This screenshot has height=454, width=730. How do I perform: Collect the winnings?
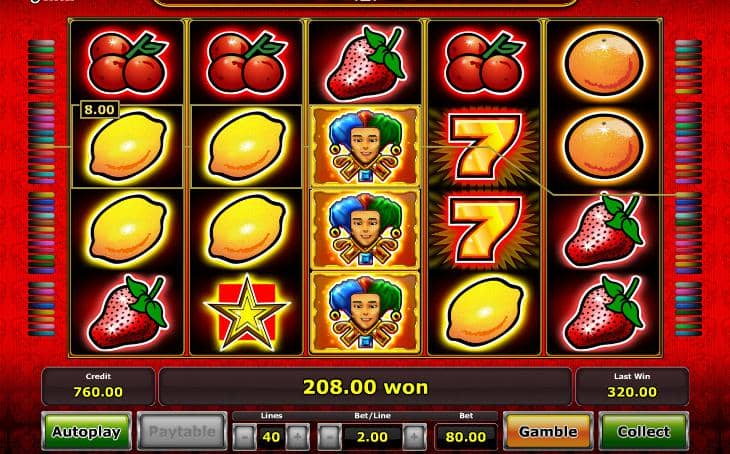coord(644,432)
